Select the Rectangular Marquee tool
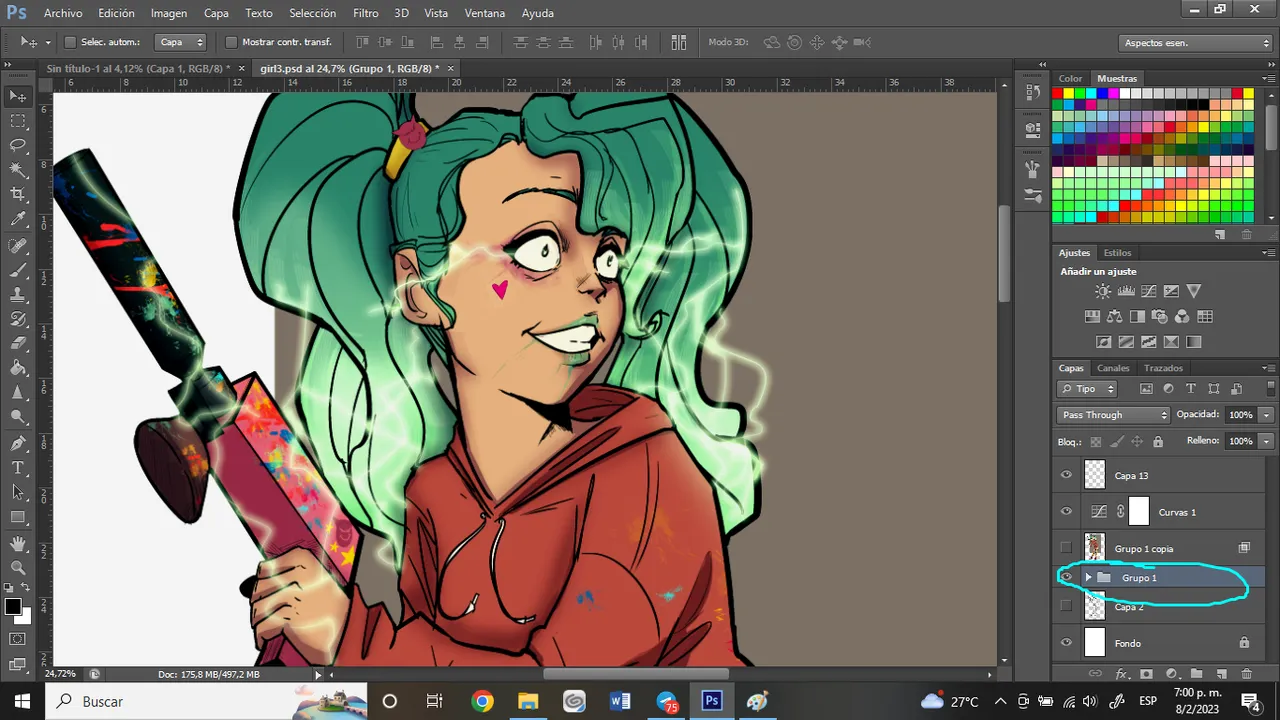 click(x=18, y=121)
